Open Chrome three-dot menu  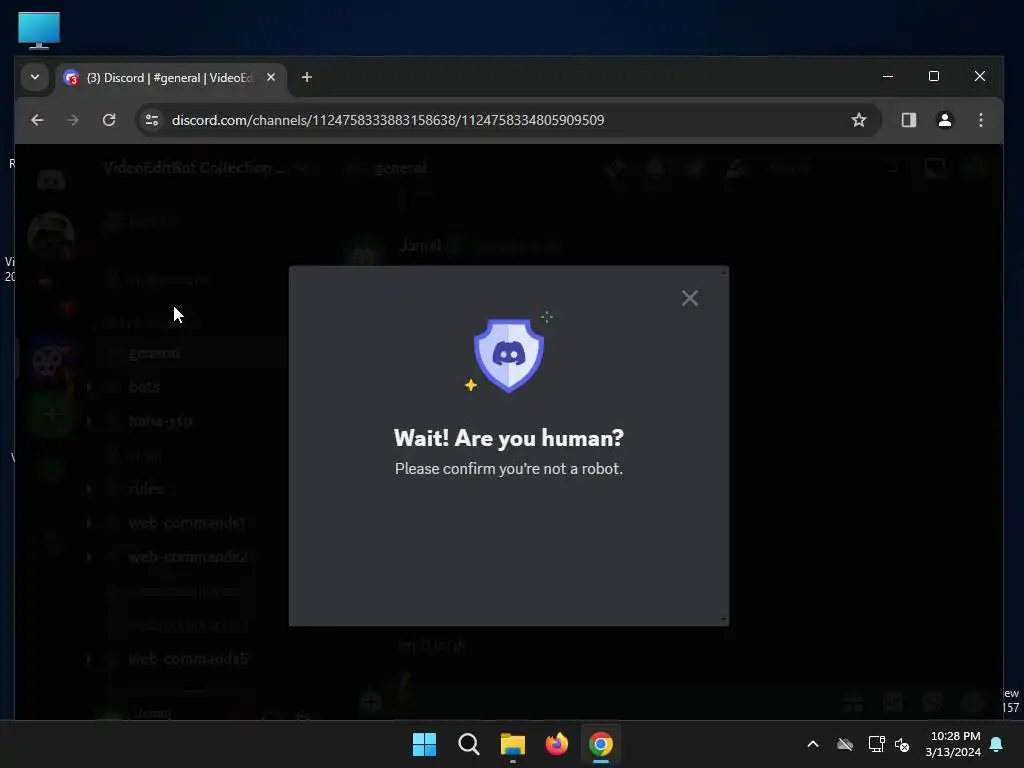980,120
